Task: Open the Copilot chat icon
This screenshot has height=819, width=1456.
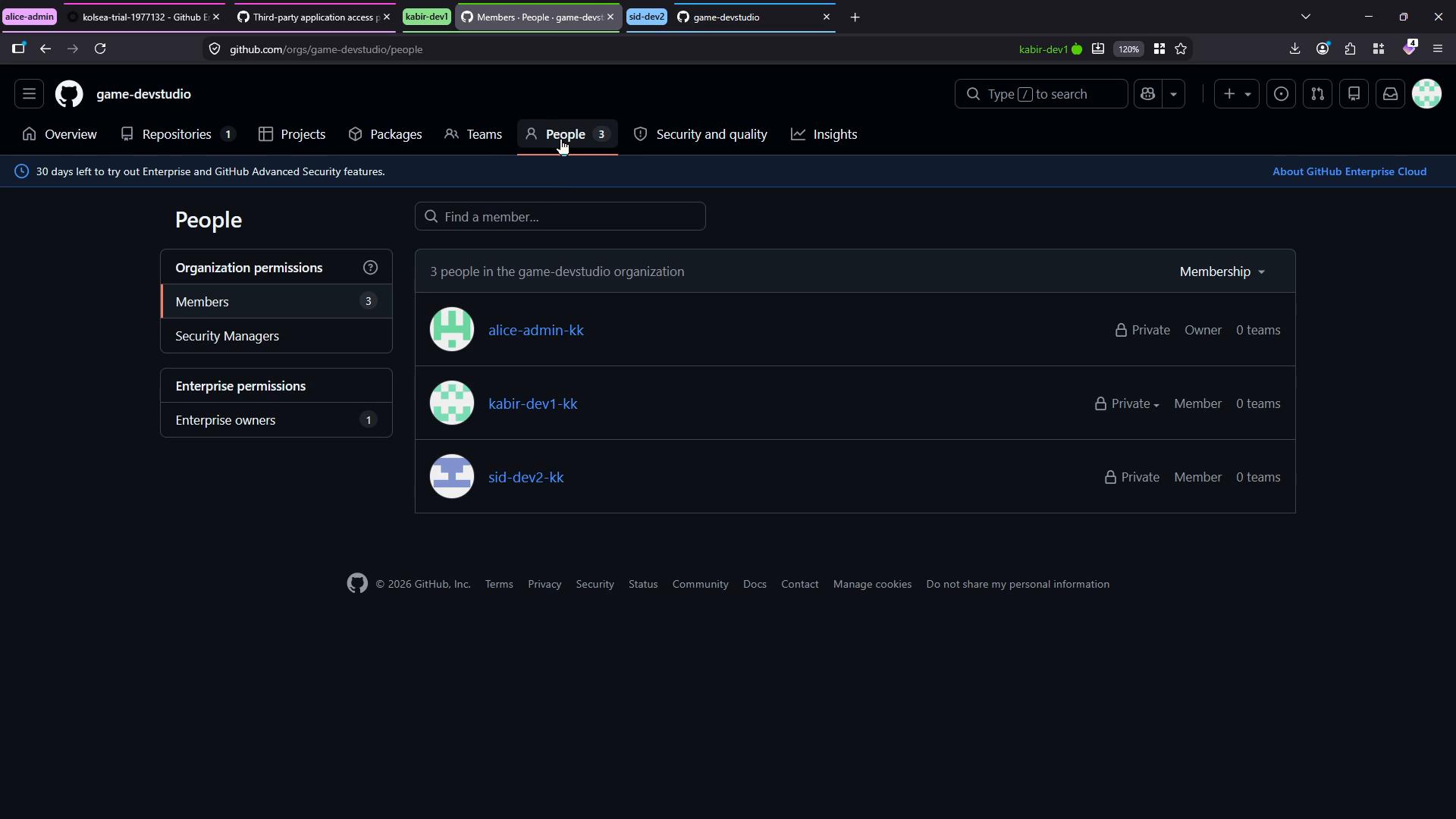Action: (1147, 94)
